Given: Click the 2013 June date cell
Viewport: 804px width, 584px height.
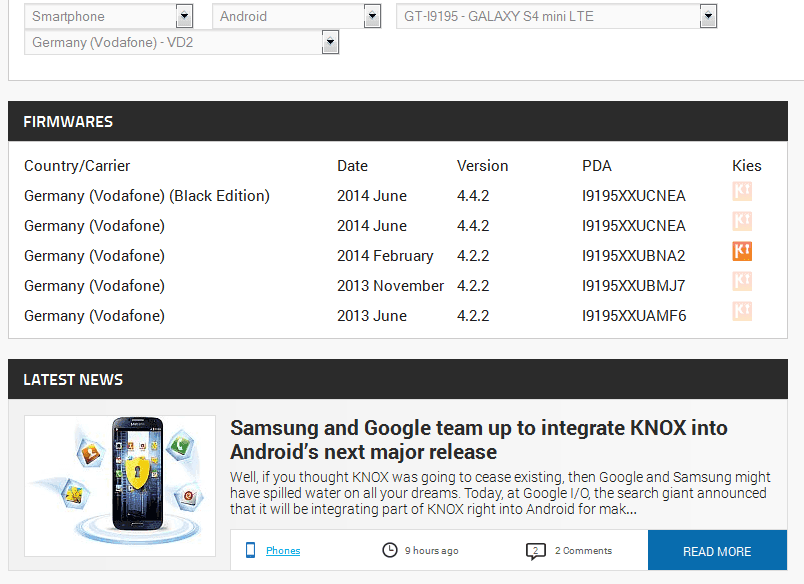Looking at the screenshot, I should 372,316.
